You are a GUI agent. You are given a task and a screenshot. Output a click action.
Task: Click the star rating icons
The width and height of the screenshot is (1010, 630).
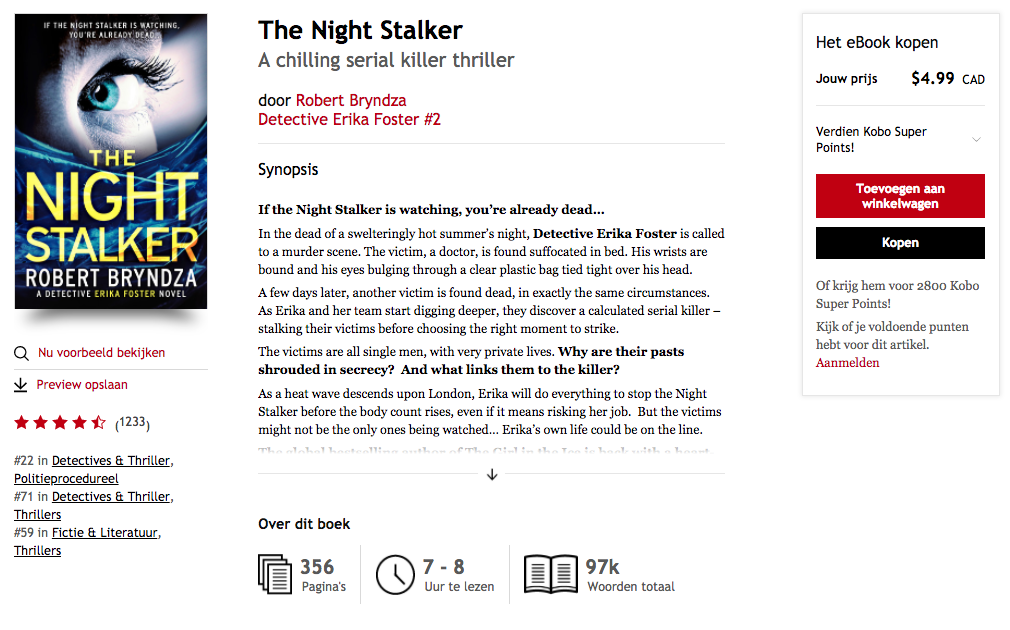coord(59,423)
